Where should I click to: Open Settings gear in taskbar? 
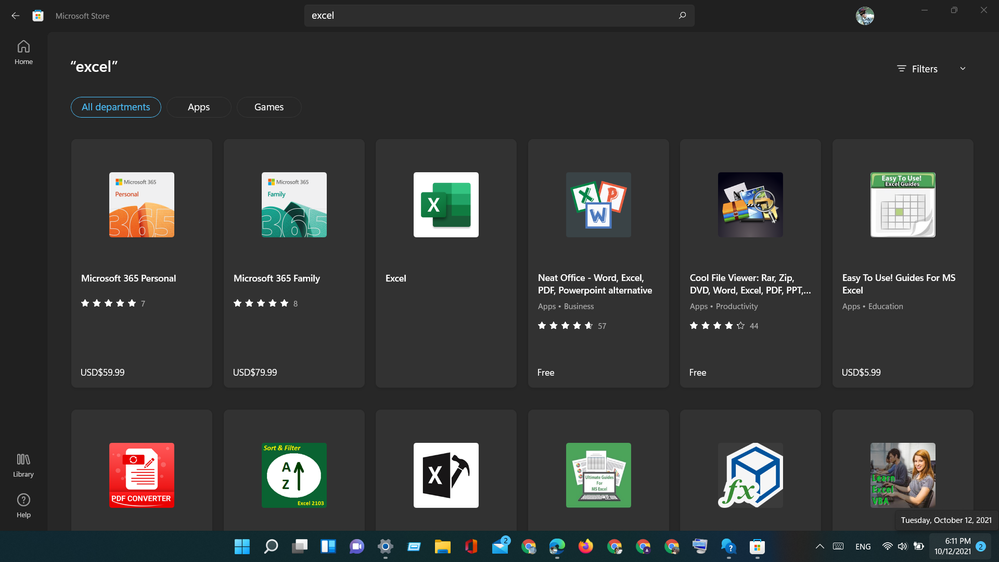(x=385, y=547)
